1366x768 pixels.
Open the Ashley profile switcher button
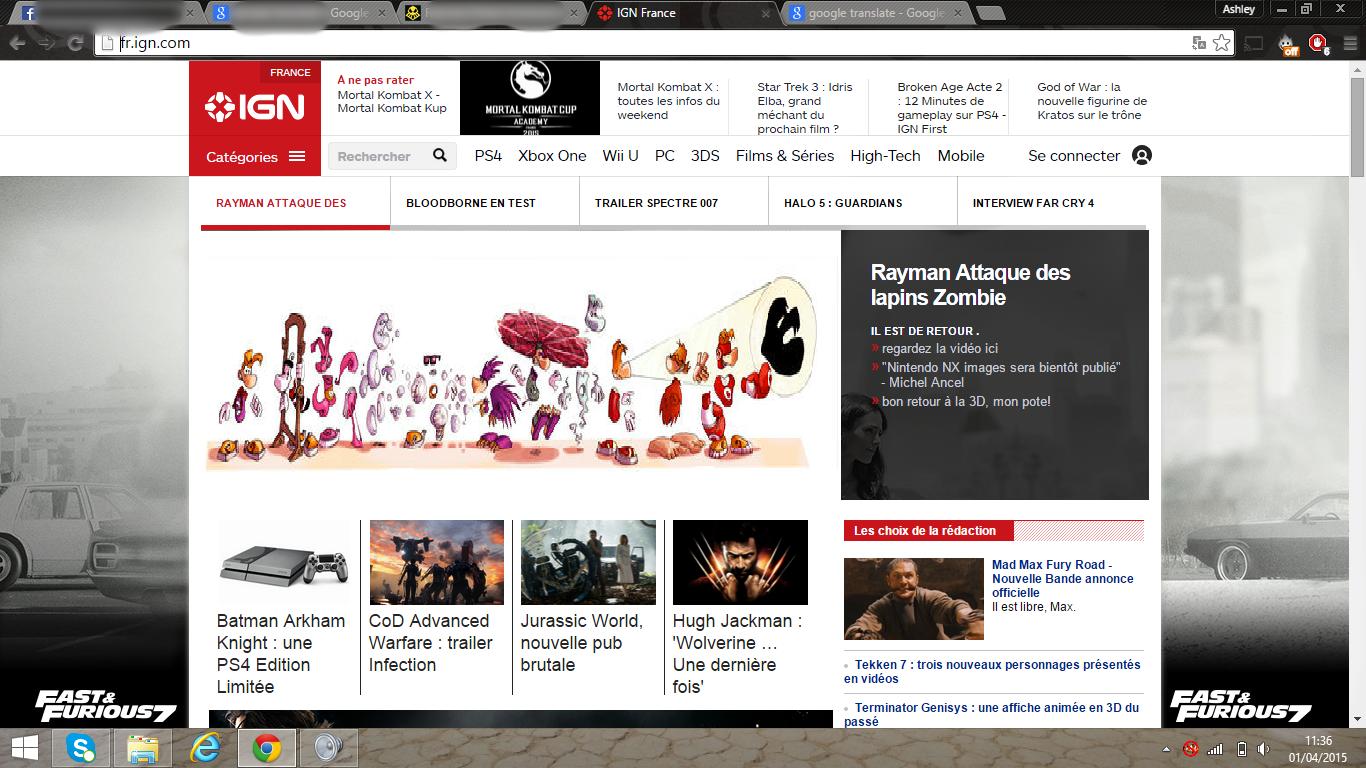coord(1239,9)
